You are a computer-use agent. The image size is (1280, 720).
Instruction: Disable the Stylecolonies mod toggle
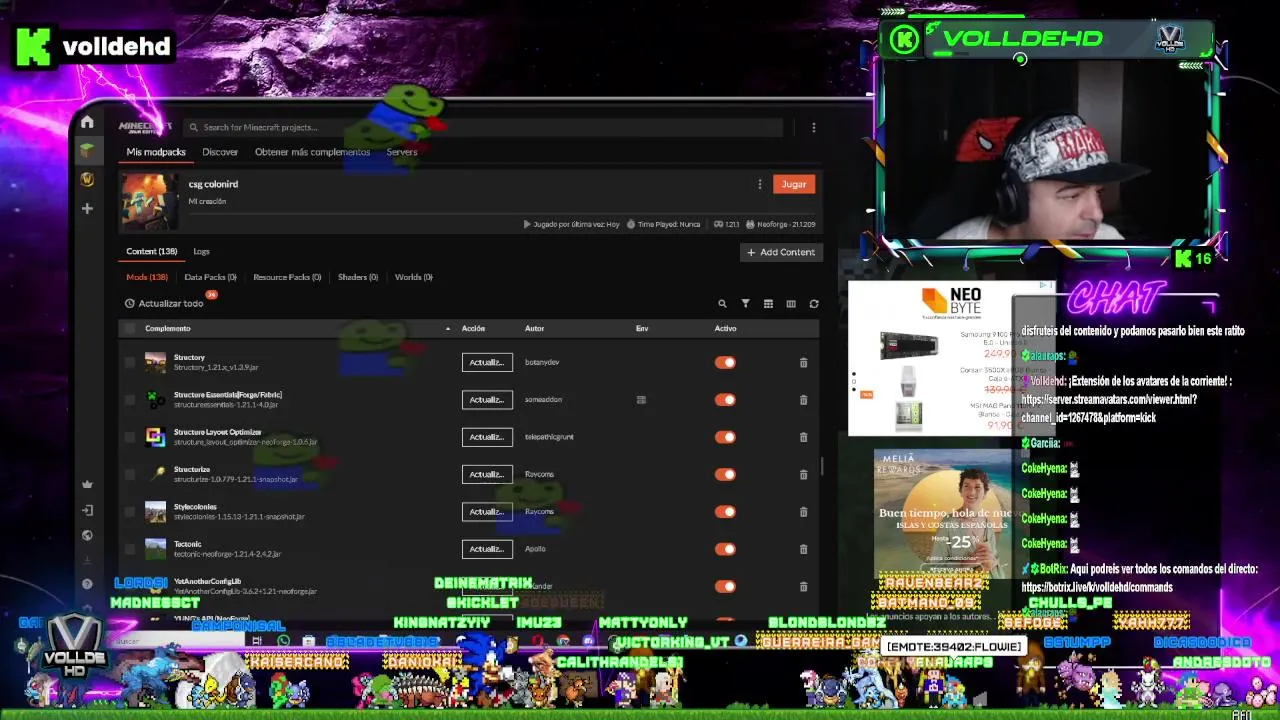(725, 512)
